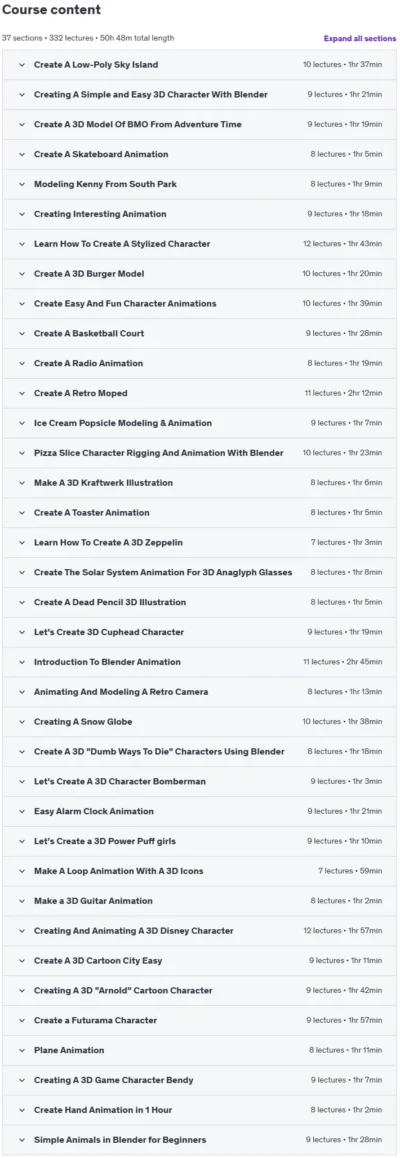The height and width of the screenshot is (1158, 400).
Task: Open the Easy Alarm Clock Animation section
Action: coord(199,811)
